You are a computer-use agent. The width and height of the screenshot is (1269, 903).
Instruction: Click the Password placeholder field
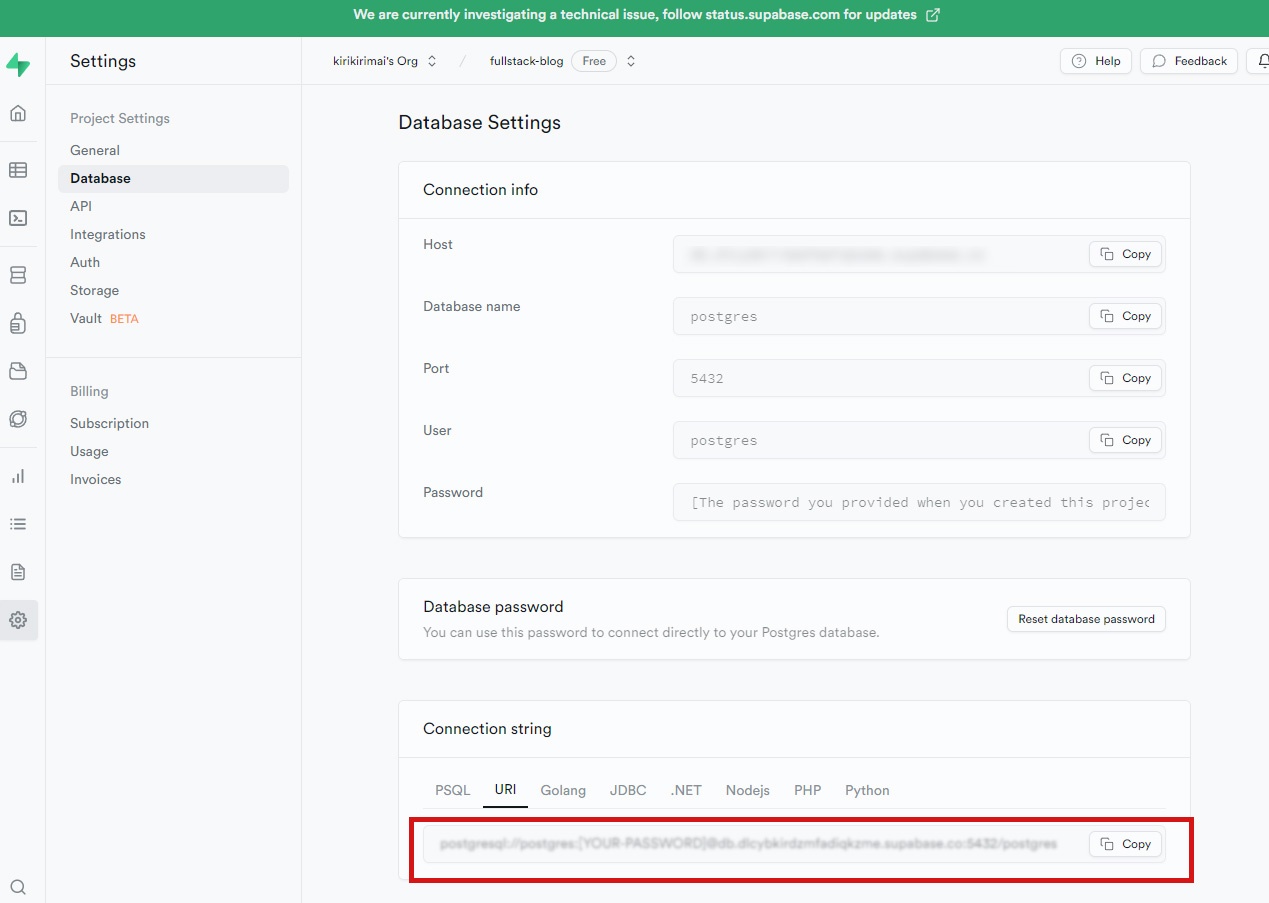coord(919,502)
